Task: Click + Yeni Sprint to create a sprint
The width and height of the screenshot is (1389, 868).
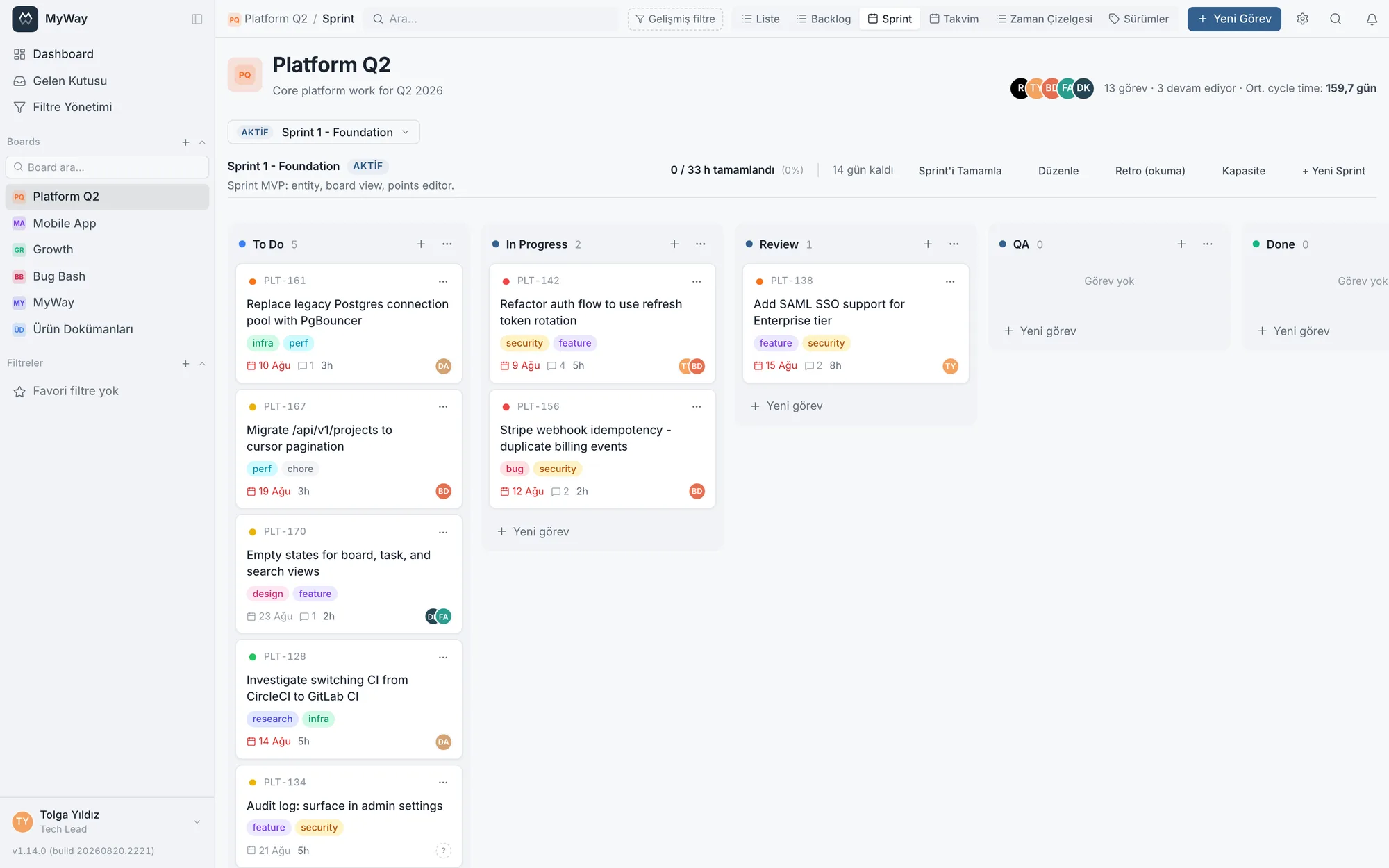Action: [x=1333, y=171]
